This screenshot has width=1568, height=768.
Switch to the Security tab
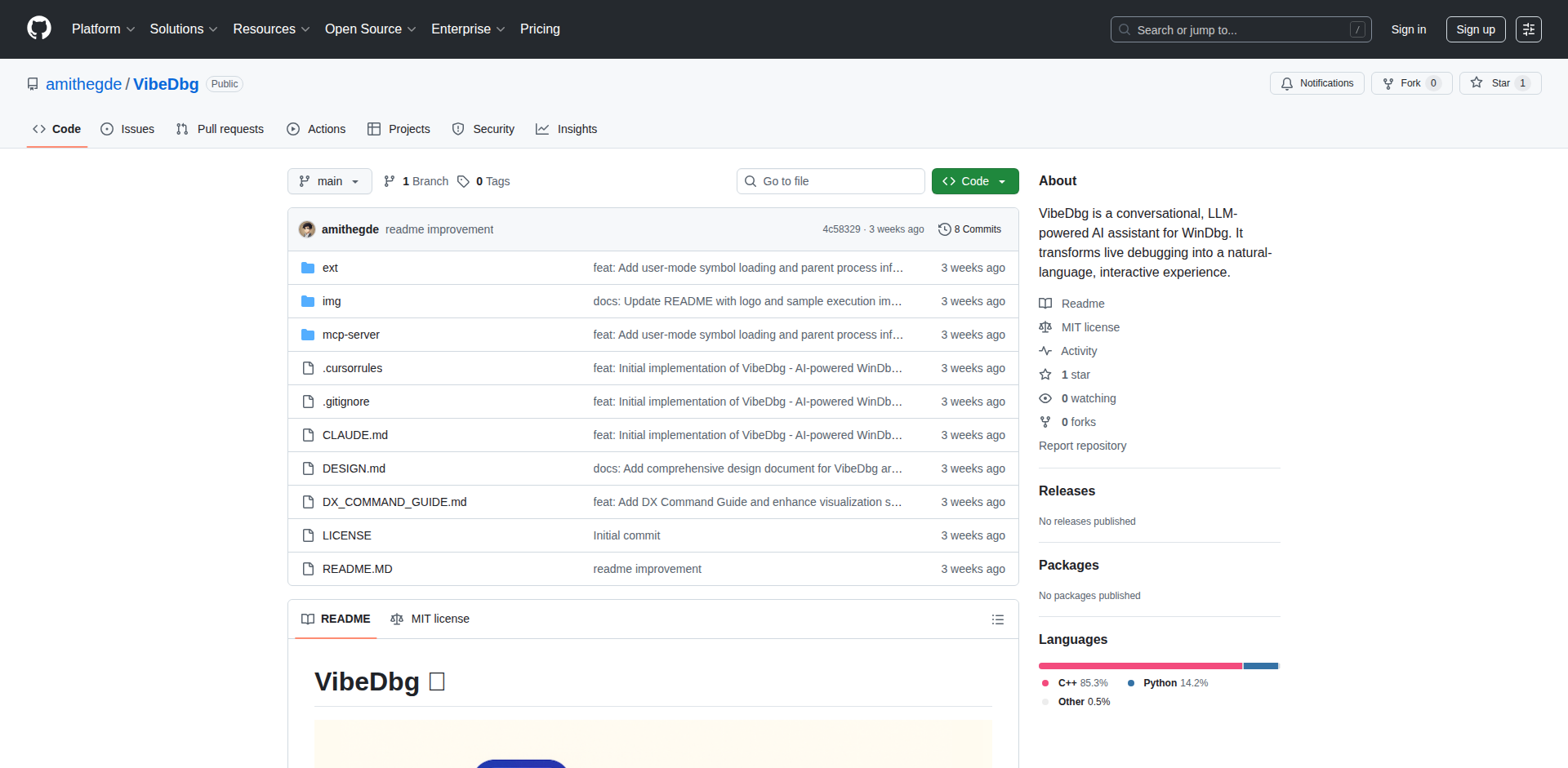click(x=483, y=129)
